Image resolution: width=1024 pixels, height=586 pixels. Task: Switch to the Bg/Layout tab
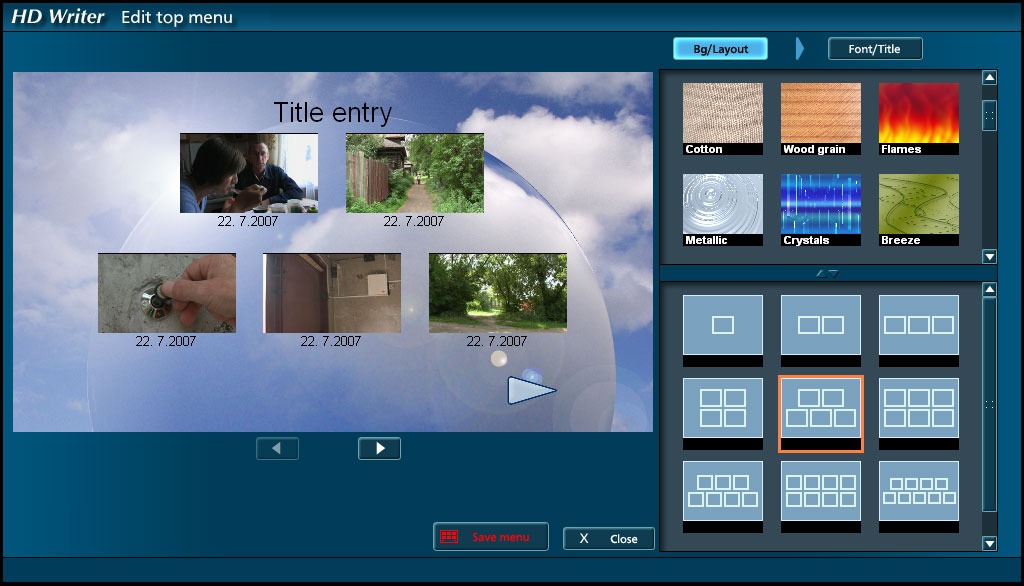720,49
